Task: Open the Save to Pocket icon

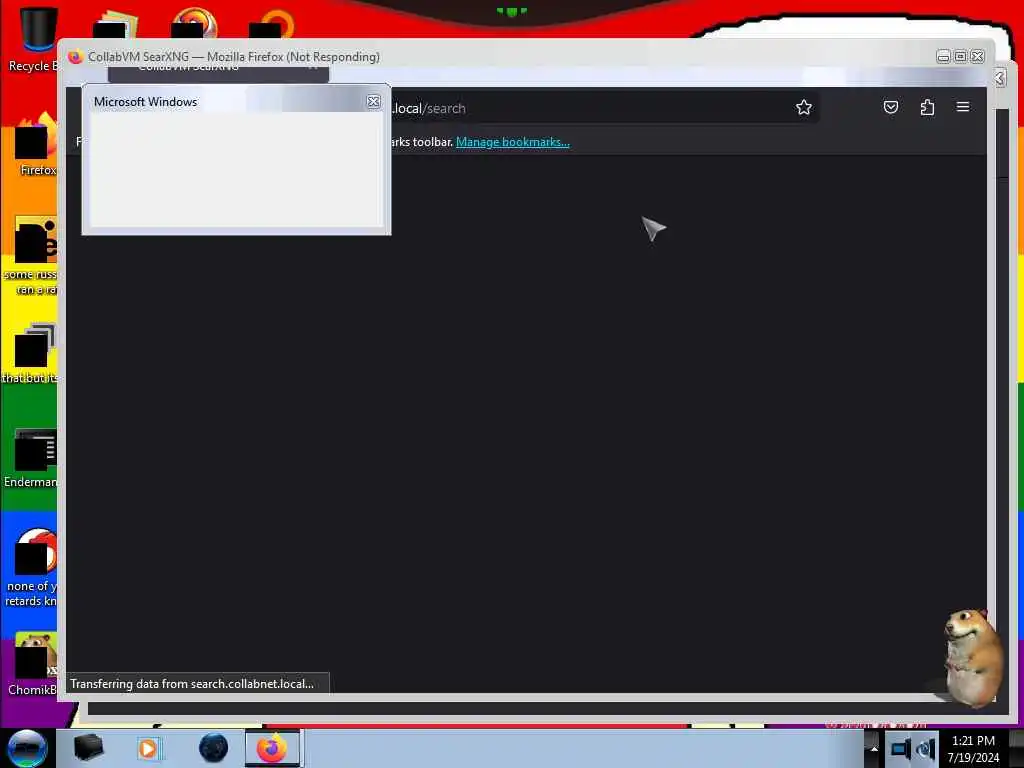Action: click(890, 107)
